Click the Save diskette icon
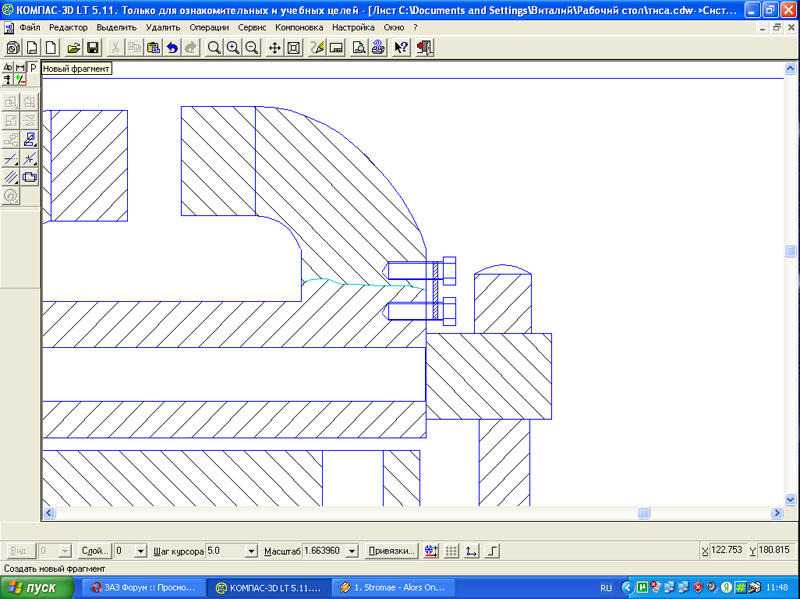Screen dimensions: 800x599 tap(92, 48)
